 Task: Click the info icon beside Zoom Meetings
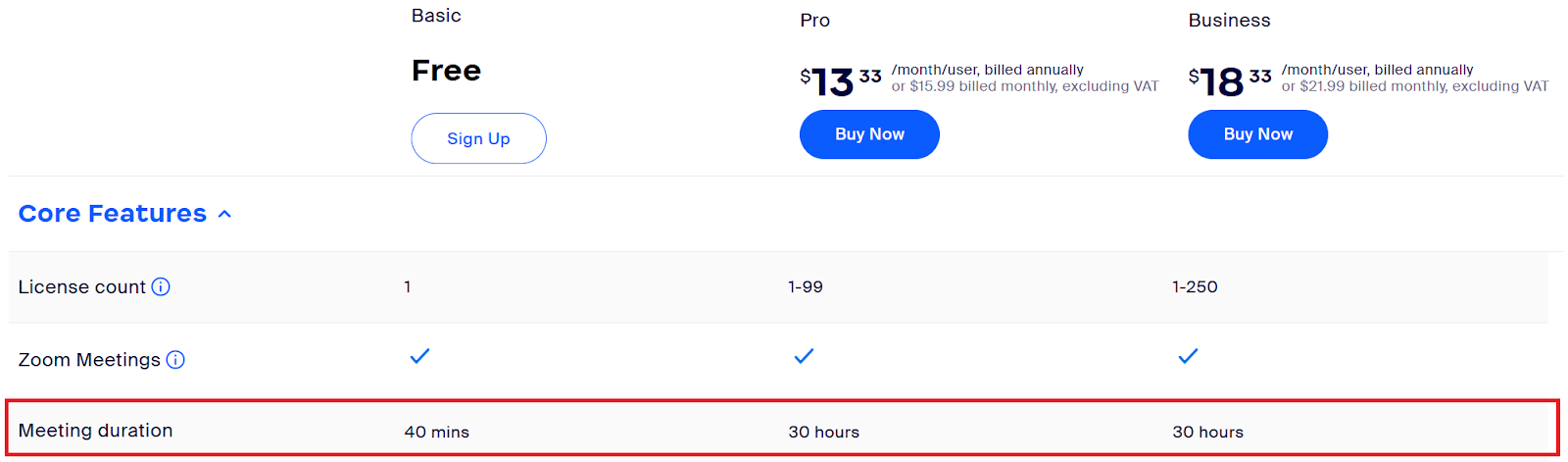(x=175, y=360)
